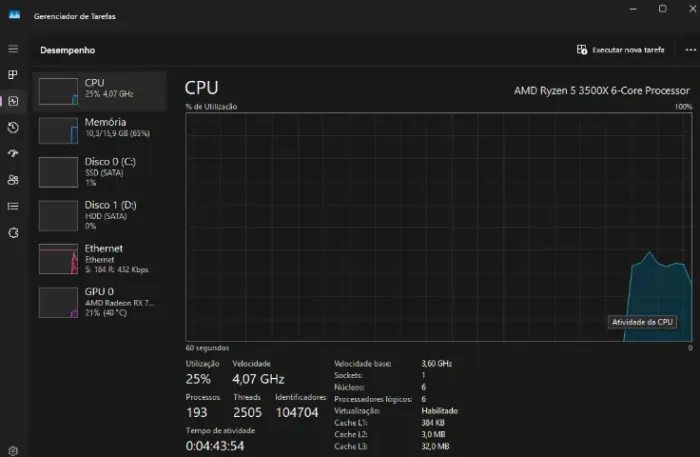Click the 104704 identificadores value
This screenshot has height=457, width=700.
(x=297, y=412)
